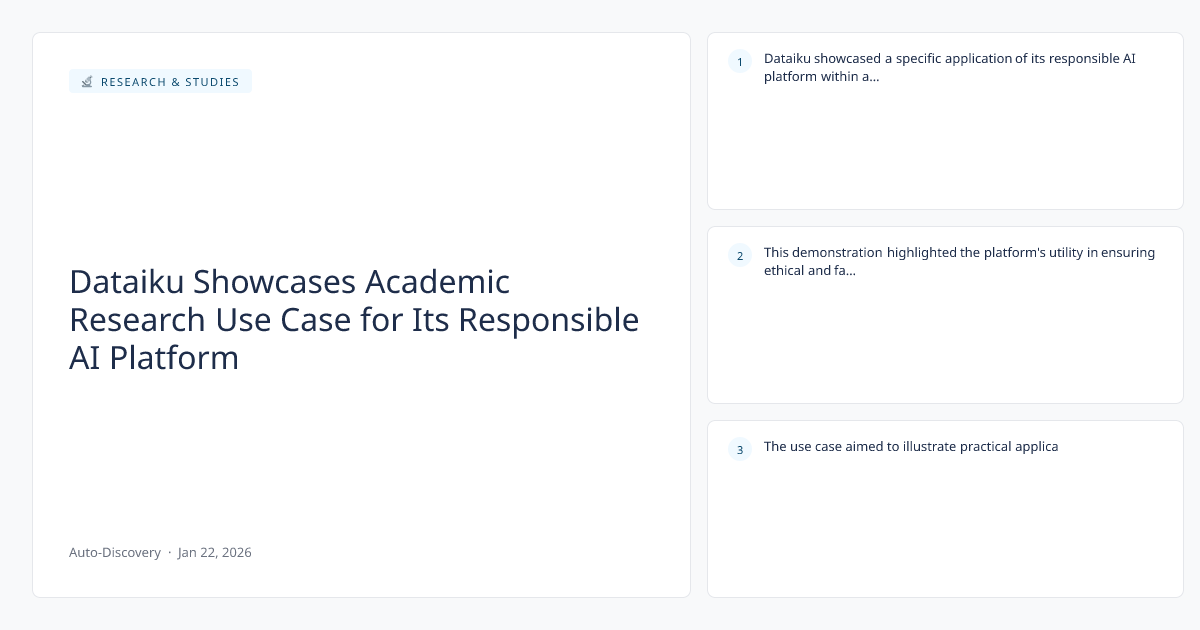The width and height of the screenshot is (1200, 630).
Task: Click summary "The use case aimed to illustrate"
Action: coord(910,447)
